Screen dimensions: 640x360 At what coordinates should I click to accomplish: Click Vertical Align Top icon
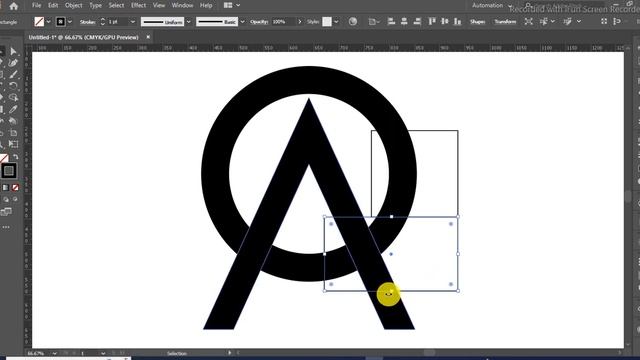point(432,22)
